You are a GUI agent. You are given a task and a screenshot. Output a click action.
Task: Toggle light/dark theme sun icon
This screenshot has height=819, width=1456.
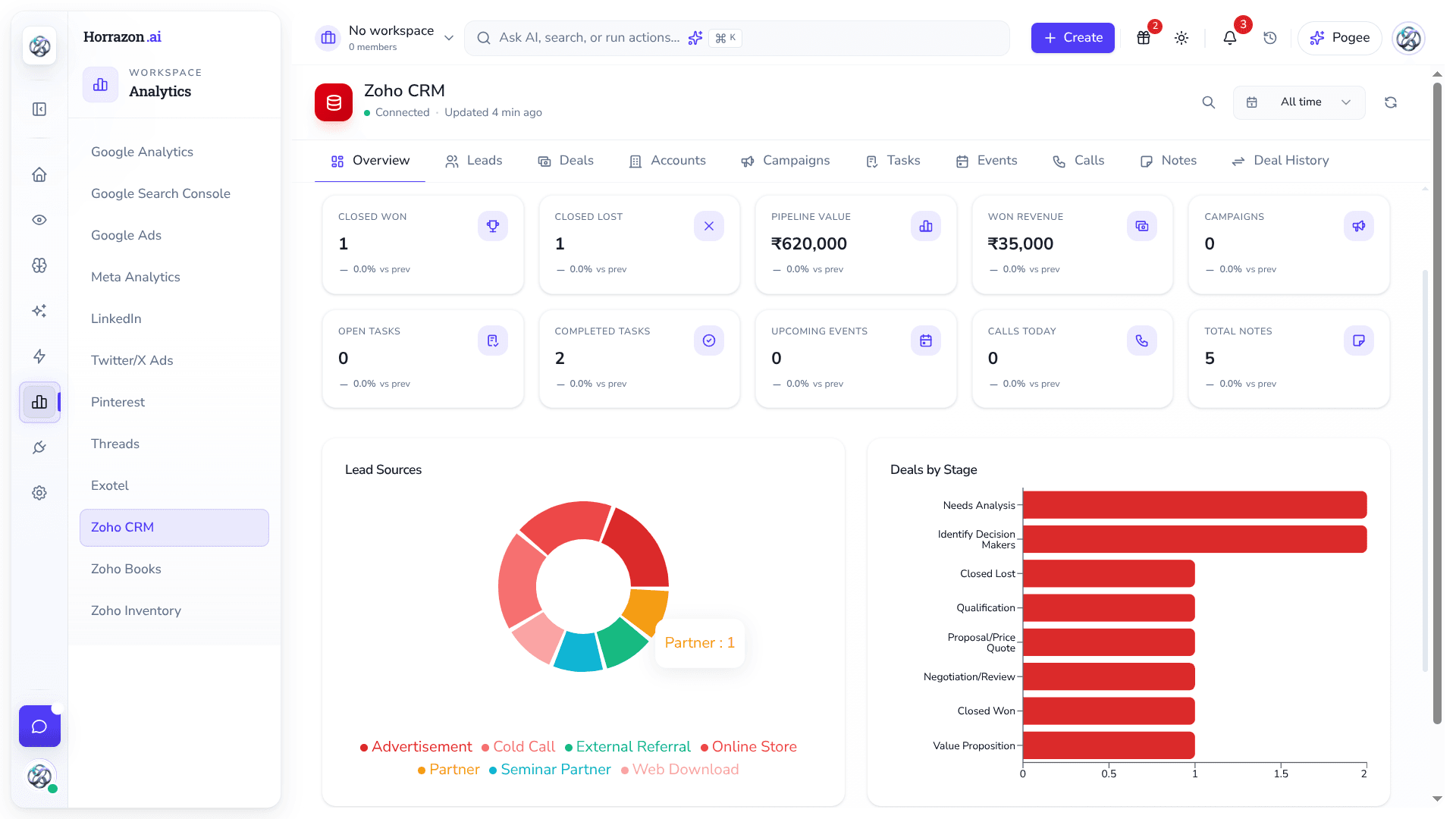(1181, 38)
